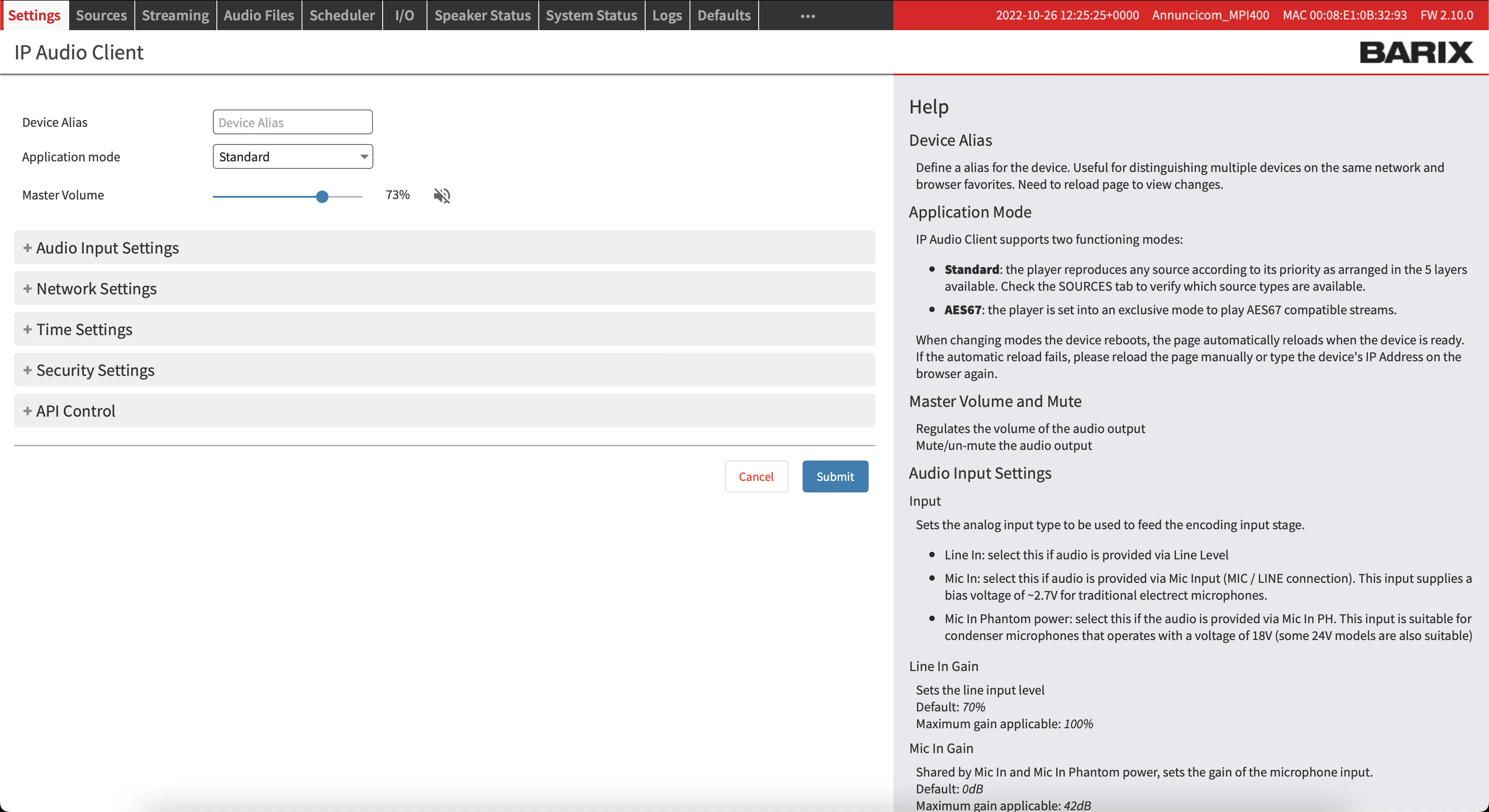This screenshot has height=812, width=1489.
Task: Click the FW 2.10.0 version text
Action: 1447,15
